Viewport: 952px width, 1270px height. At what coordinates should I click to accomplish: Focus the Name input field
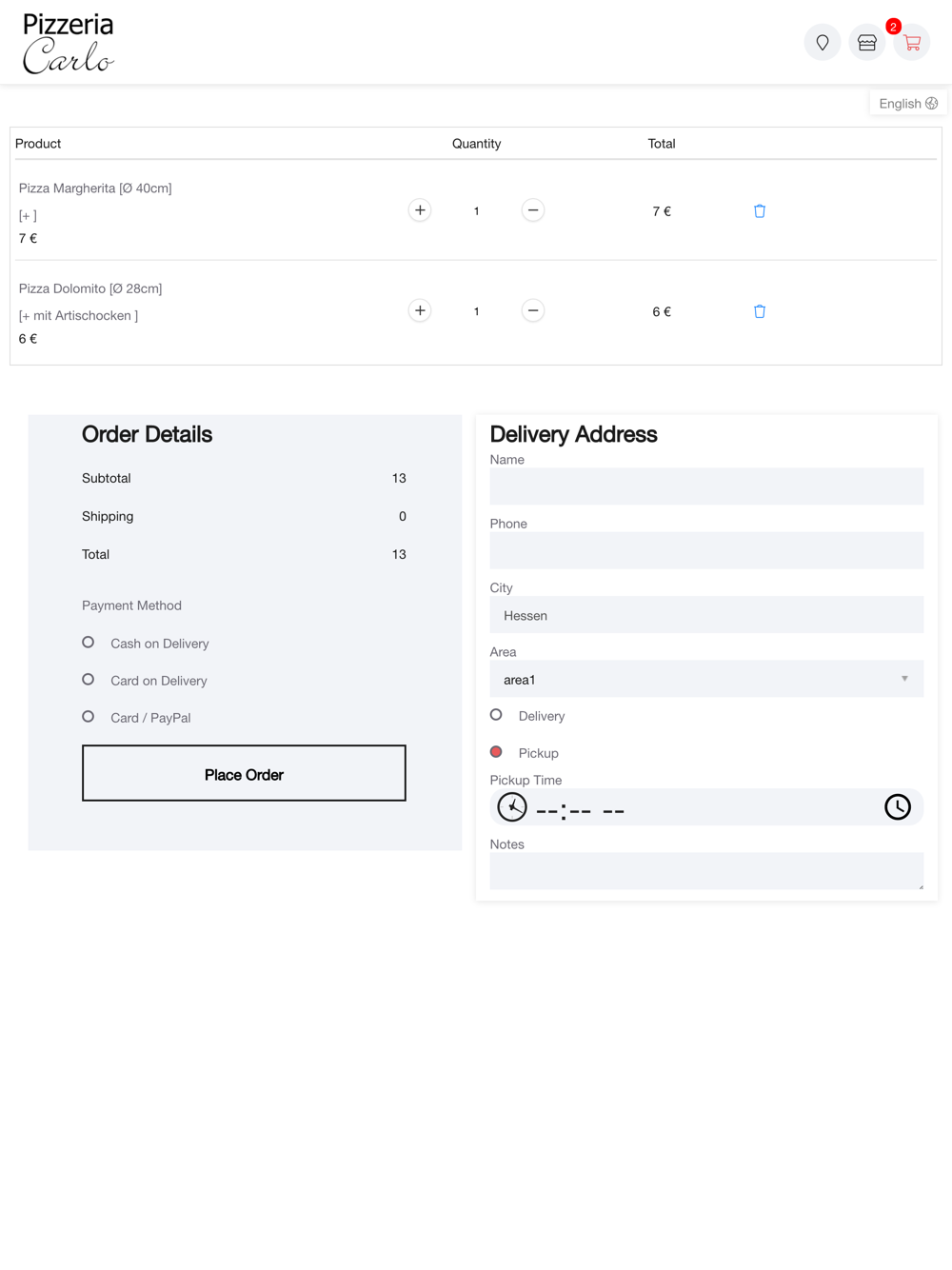pos(706,486)
